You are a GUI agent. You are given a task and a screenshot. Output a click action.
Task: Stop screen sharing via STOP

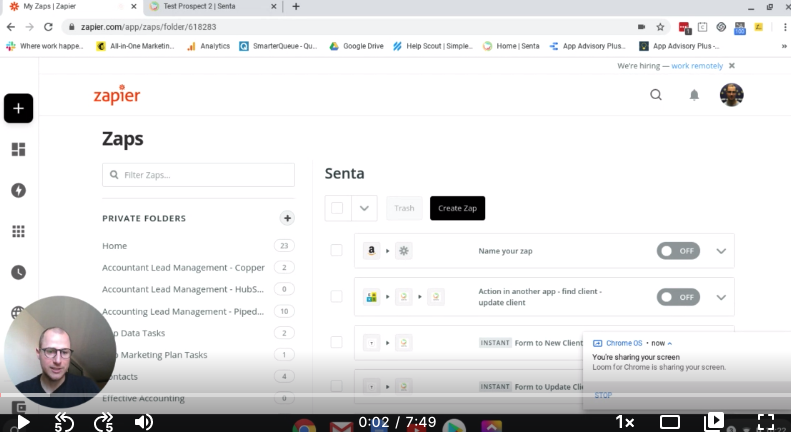(603, 395)
